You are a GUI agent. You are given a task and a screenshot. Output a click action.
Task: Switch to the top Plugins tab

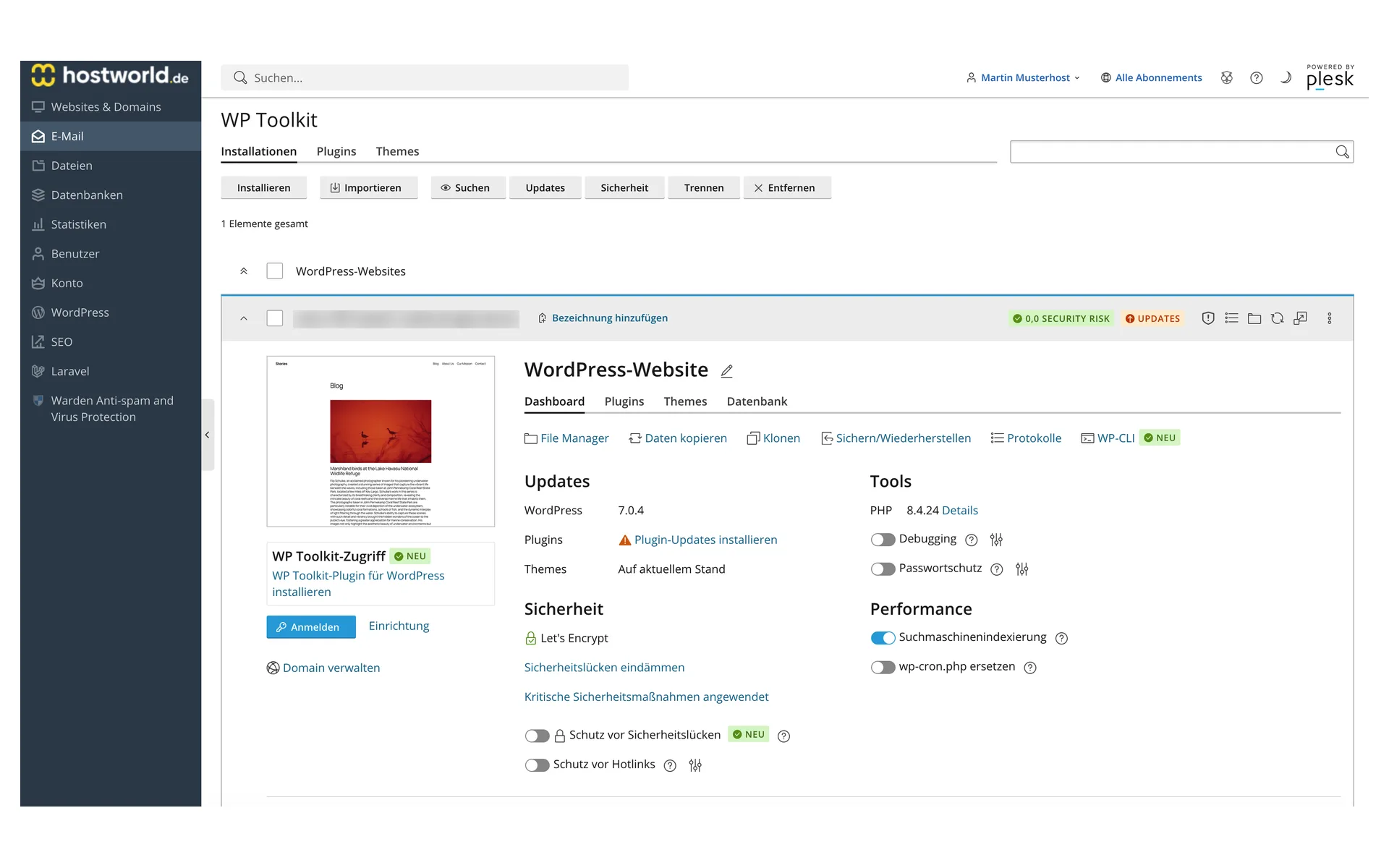click(336, 151)
